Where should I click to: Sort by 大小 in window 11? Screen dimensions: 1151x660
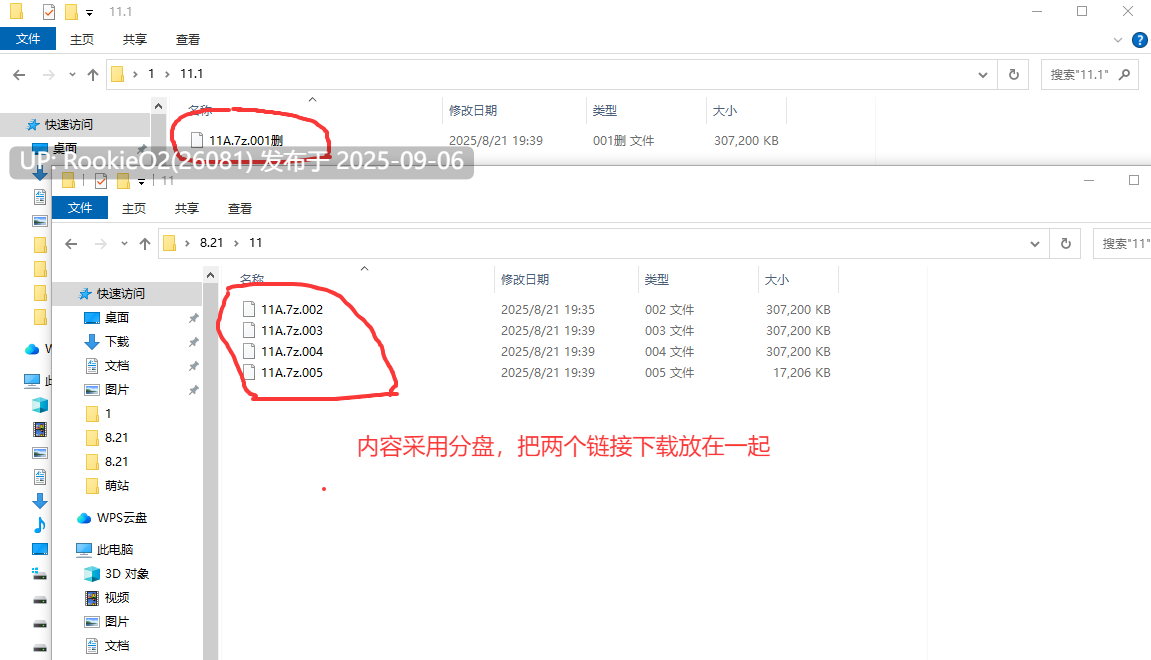777,279
